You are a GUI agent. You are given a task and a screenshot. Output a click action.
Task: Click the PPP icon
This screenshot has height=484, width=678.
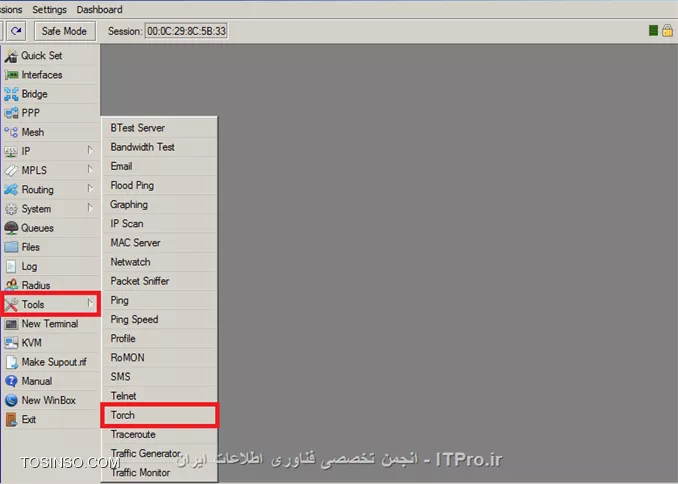(x=11, y=113)
